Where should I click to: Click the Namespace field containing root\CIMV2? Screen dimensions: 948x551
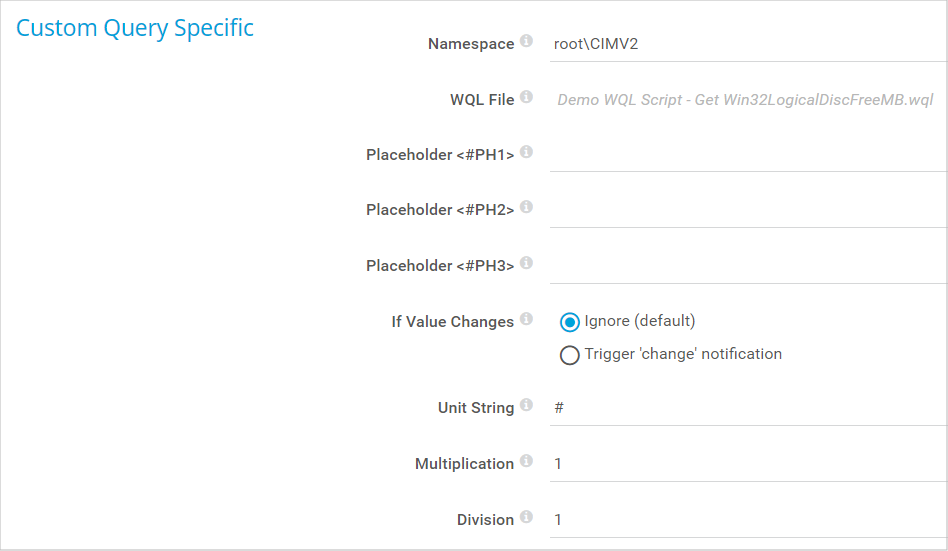point(746,44)
